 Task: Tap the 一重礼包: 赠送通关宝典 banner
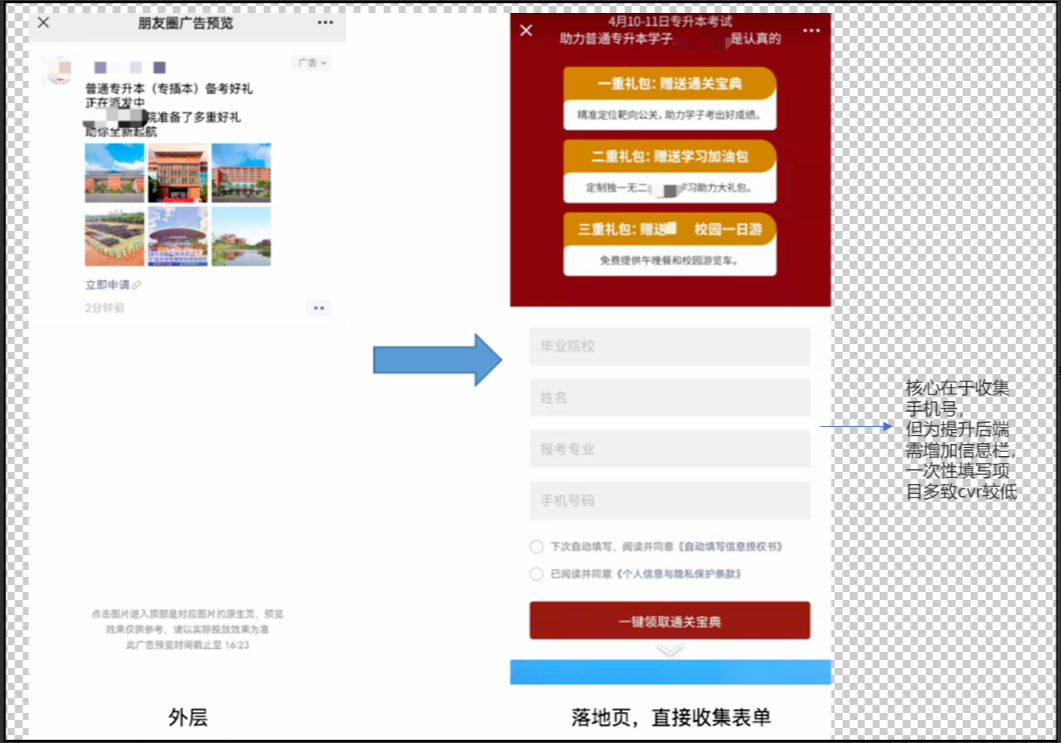tap(669, 84)
